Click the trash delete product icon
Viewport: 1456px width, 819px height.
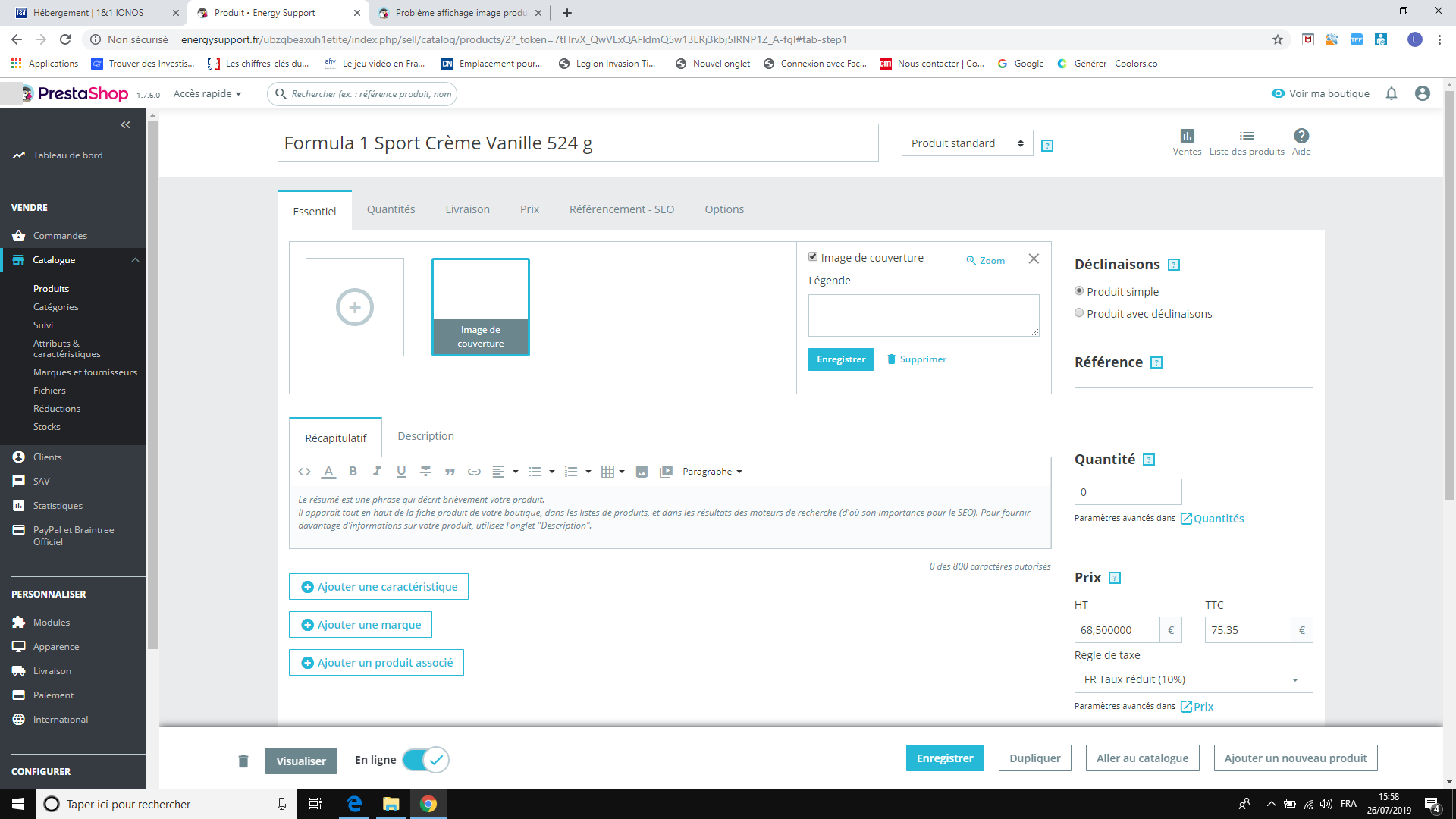click(x=243, y=761)
